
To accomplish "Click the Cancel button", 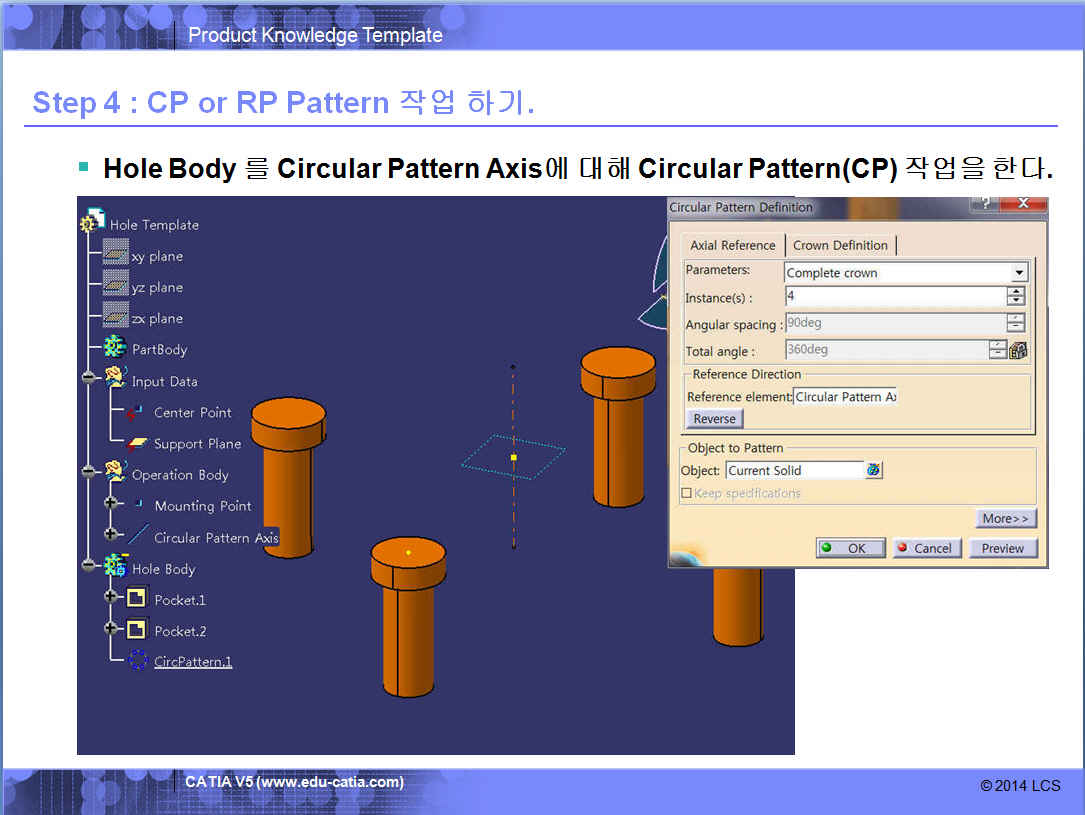I will pyautogui.click(x=926, y=548).
